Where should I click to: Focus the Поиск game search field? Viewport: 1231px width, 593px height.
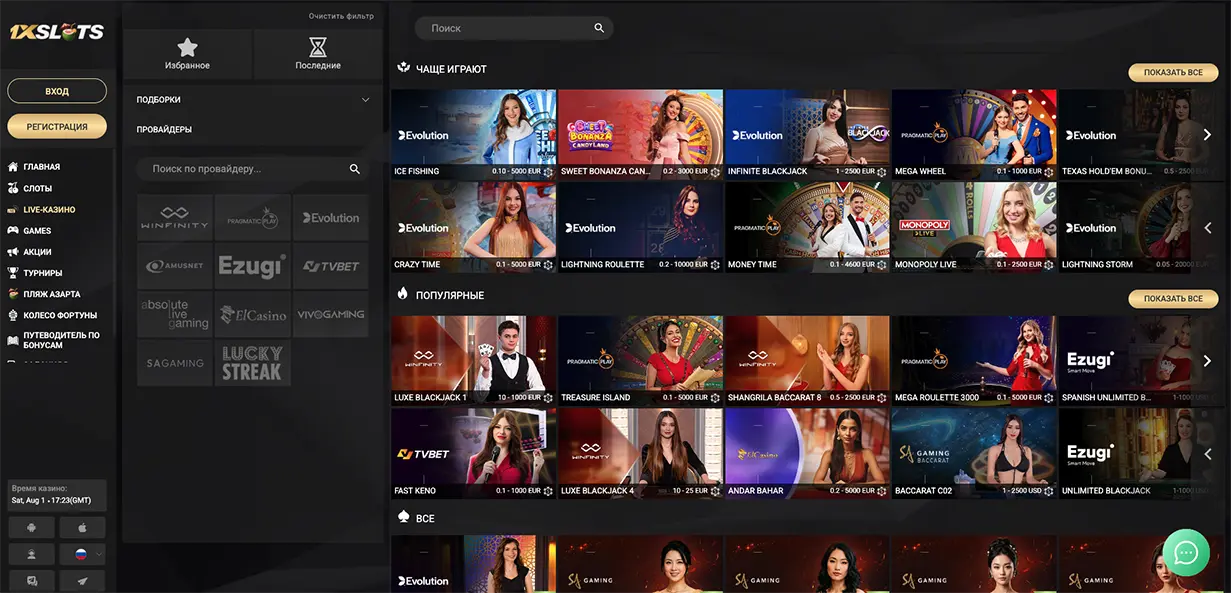(513, 28)
